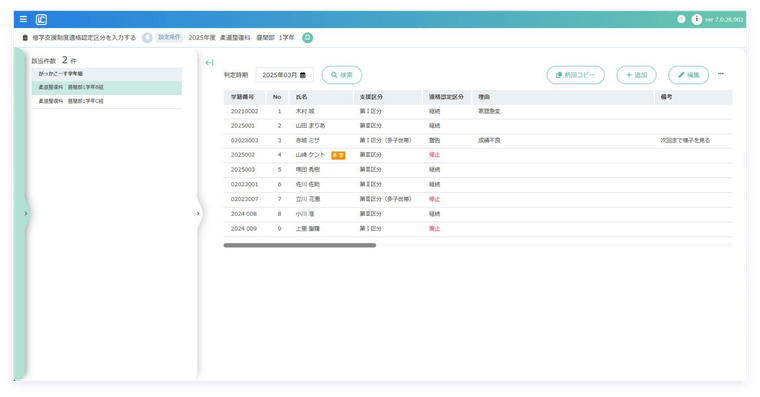Click student number 2024 009
This screenshot has width=760, height=397.
coord(244,228)
